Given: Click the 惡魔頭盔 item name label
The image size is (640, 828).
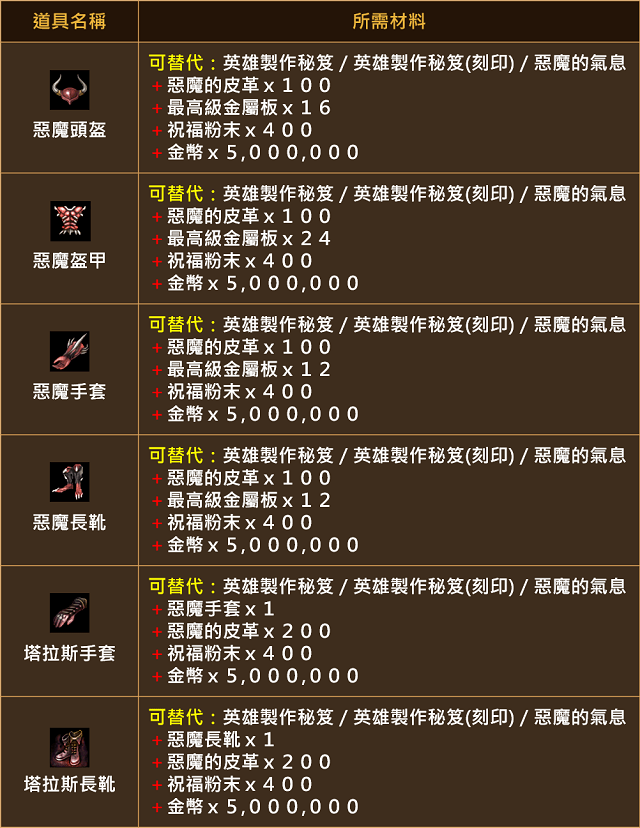Looking at the screenshot, I should (x=70, y=130).
